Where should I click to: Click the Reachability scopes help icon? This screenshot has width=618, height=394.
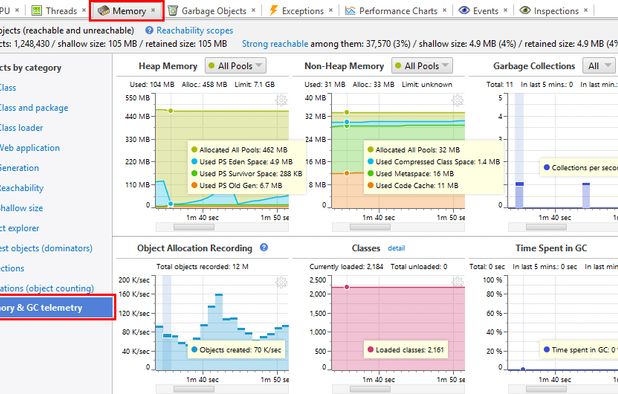[149, 30]
